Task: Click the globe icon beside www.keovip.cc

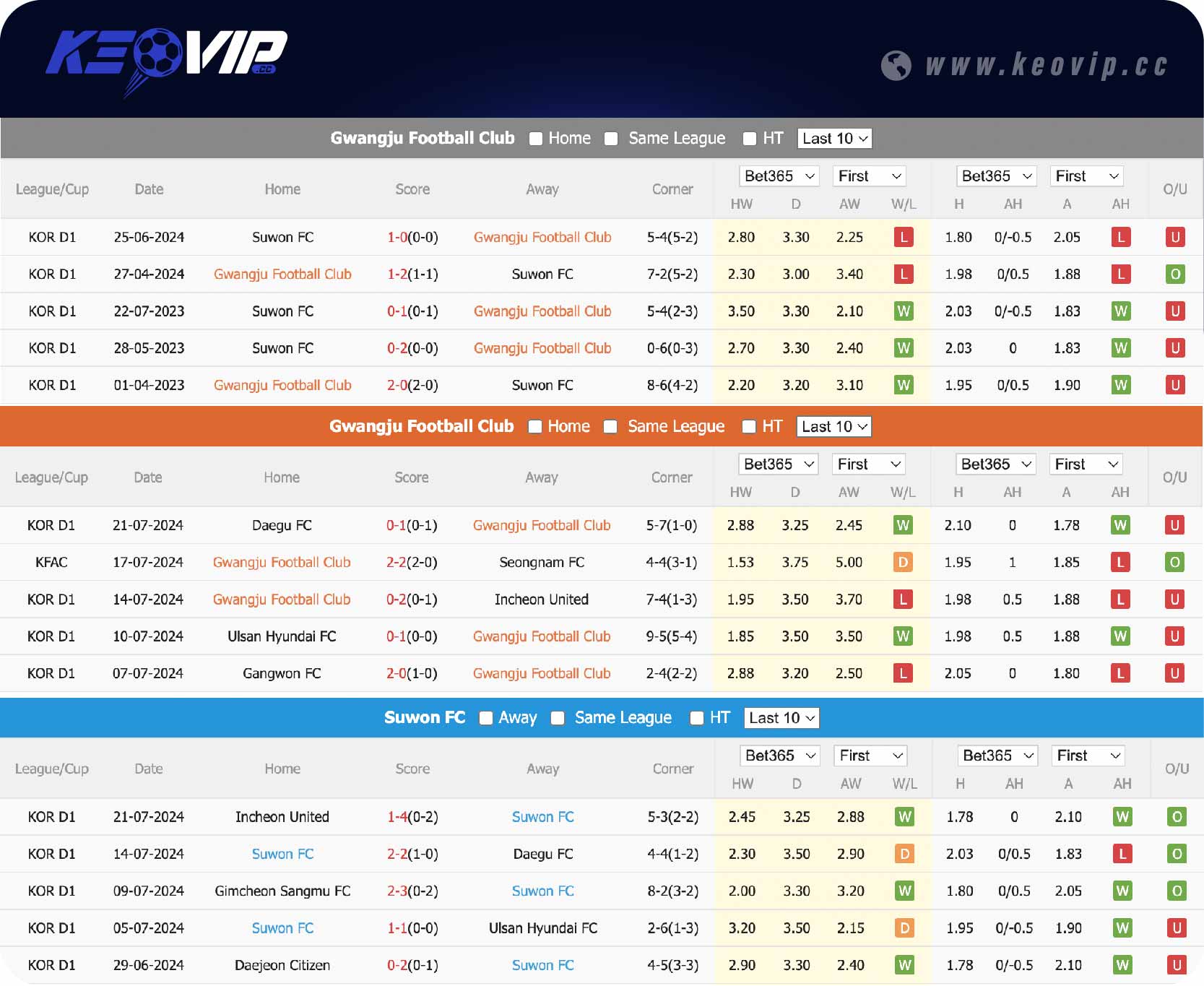Action: pyautogui.click(x=896, y=64)
